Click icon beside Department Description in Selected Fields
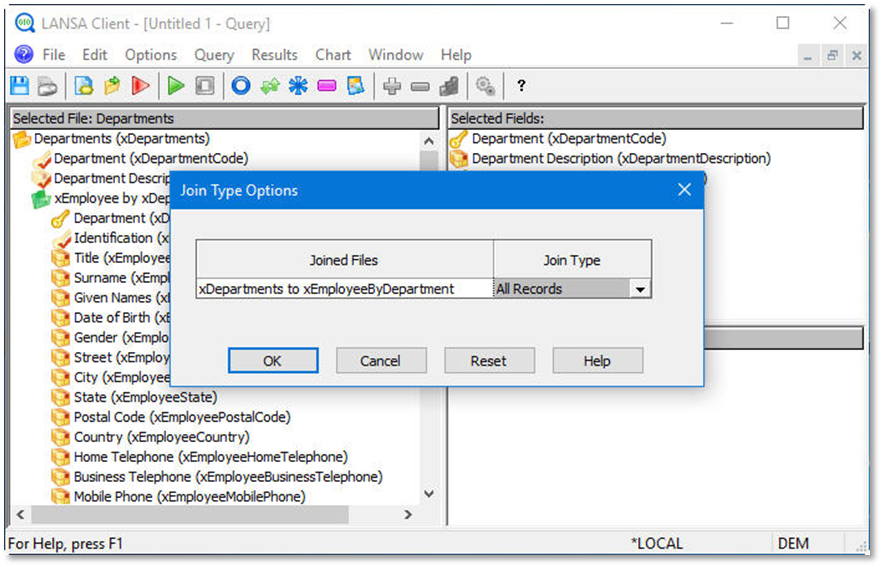Viewport: 882px width, 567px height. click(459, 159)
